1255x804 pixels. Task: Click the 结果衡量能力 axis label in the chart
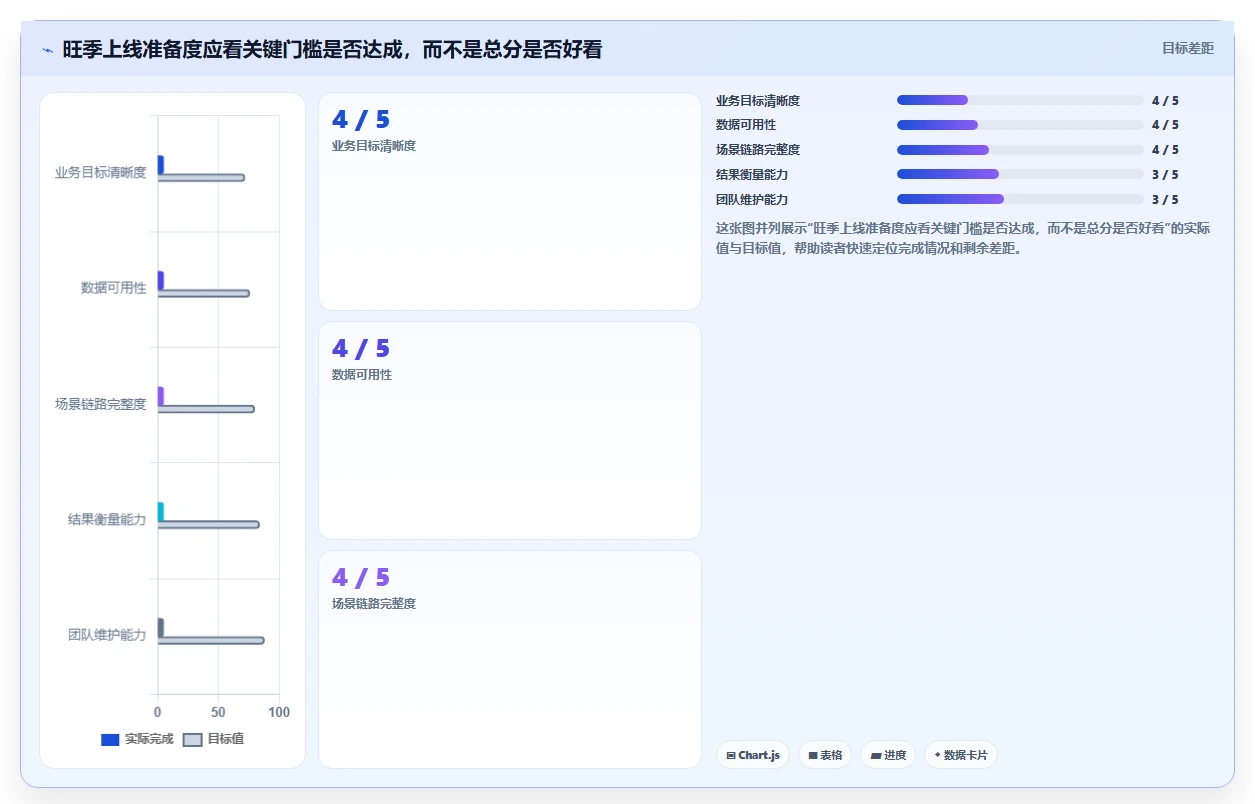(107, 519)
